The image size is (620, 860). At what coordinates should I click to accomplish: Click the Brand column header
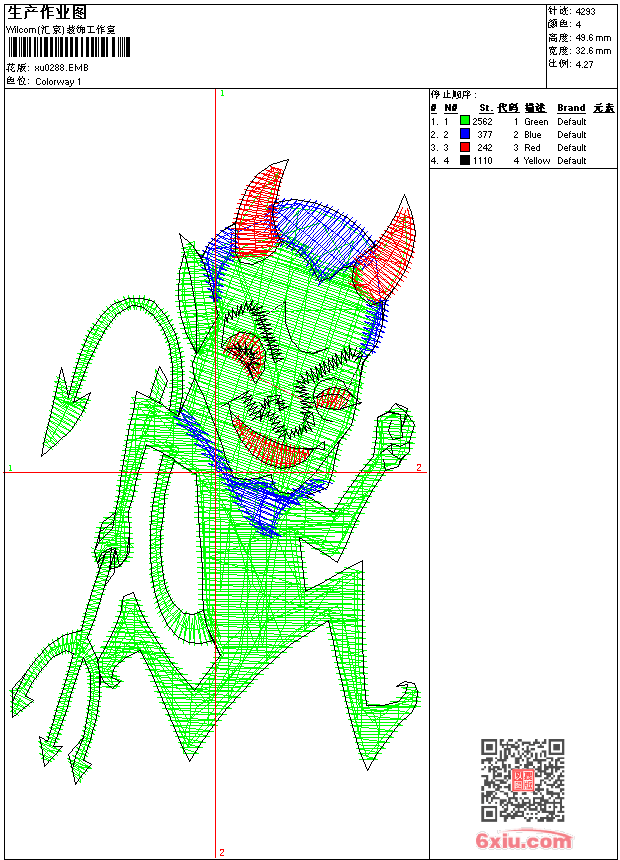click(571, 108)
